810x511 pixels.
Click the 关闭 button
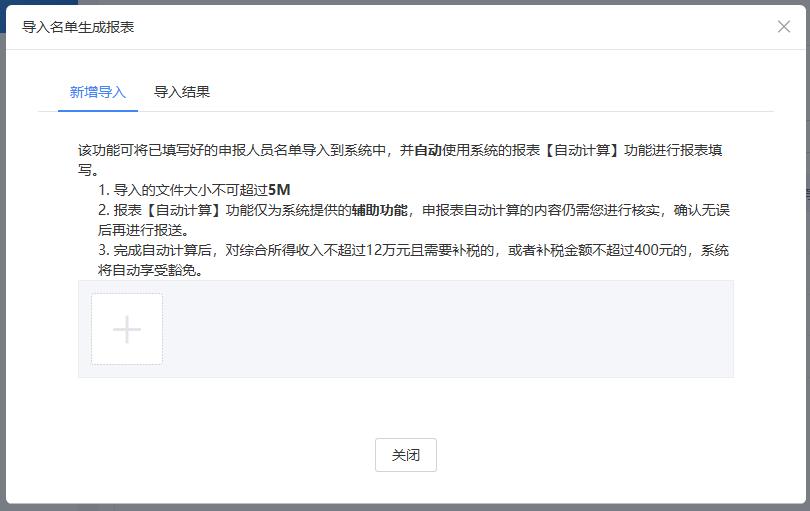click(406, 455)
